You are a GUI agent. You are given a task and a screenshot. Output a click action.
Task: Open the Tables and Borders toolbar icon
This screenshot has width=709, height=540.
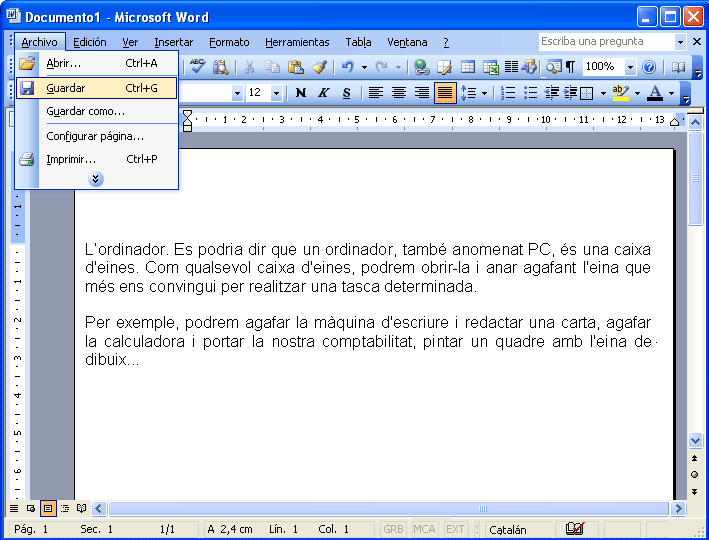[444, 67]
